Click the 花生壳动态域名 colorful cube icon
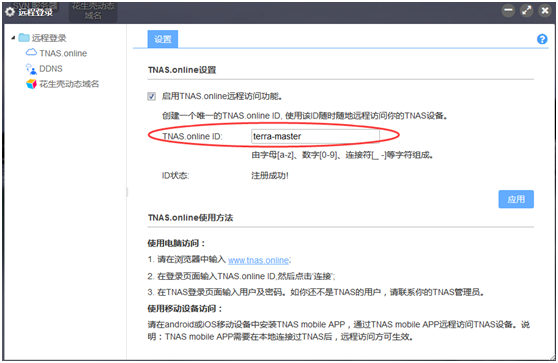Screen dimensions: 558x363 click(x=31, y=84)
